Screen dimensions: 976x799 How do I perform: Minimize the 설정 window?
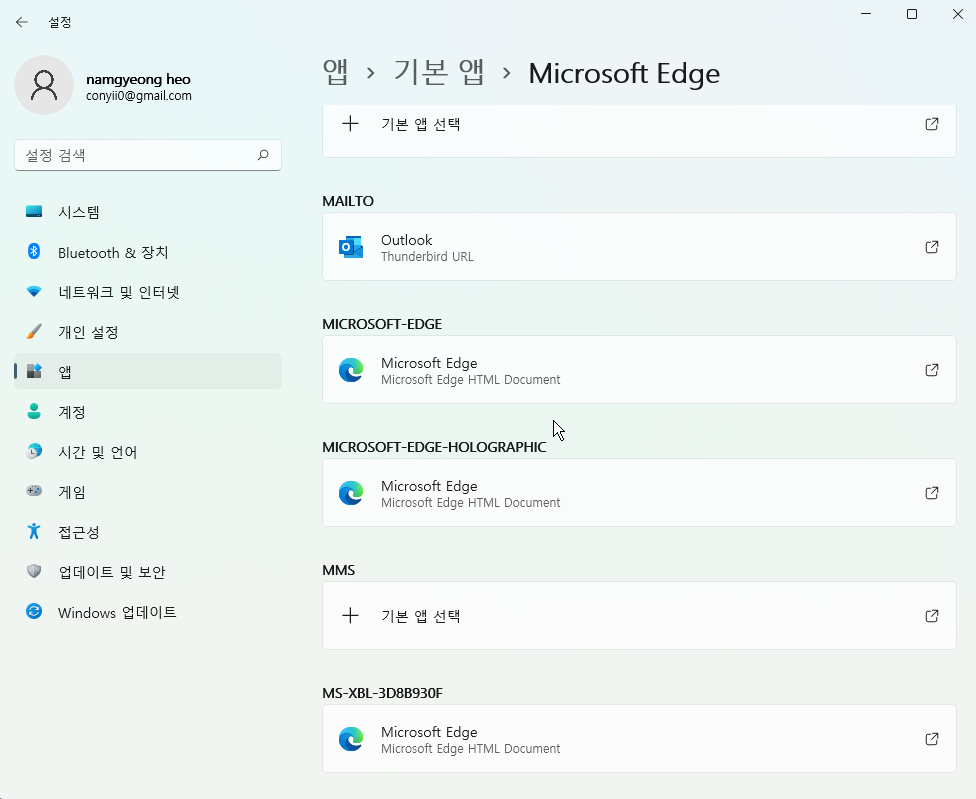[x=866, y=14]
